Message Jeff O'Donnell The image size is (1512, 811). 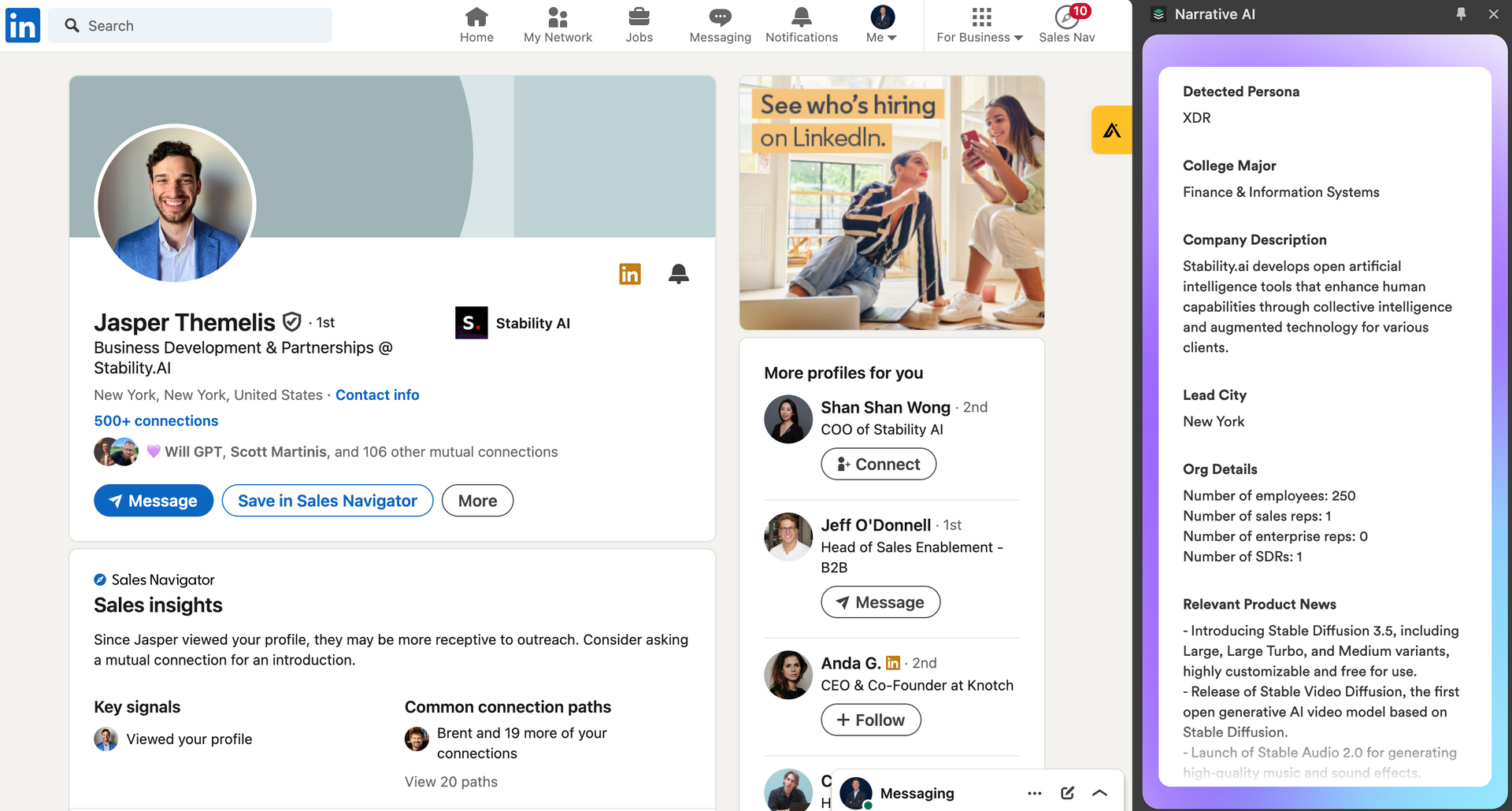880,602
